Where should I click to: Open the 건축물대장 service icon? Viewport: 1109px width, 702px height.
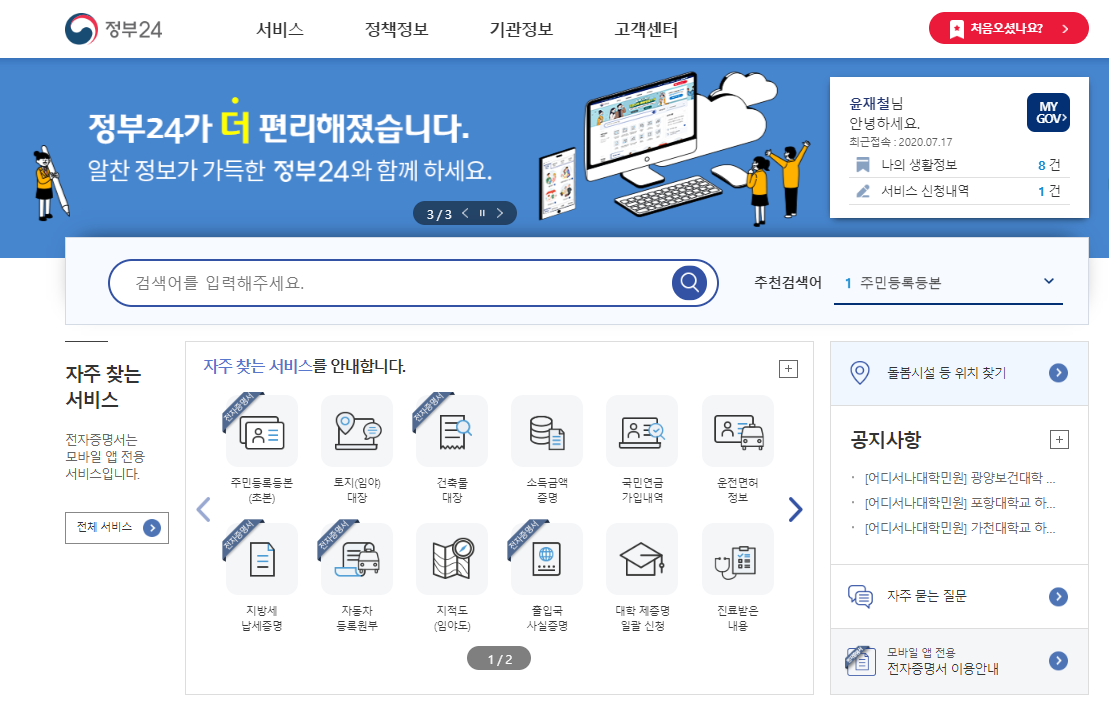pyautogui.click(x=452, y=431)
